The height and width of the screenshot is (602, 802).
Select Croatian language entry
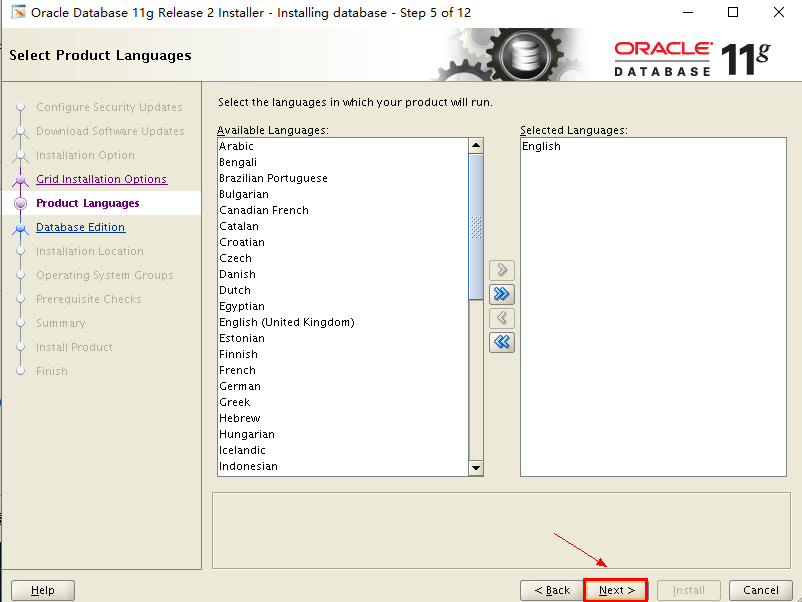(x=343, y=242)
